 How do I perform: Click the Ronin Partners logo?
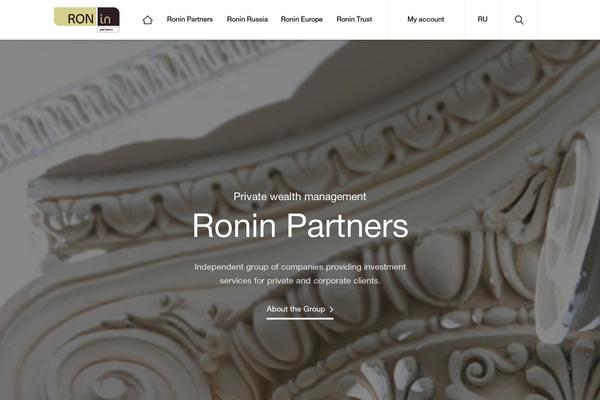tap(87, 20)
